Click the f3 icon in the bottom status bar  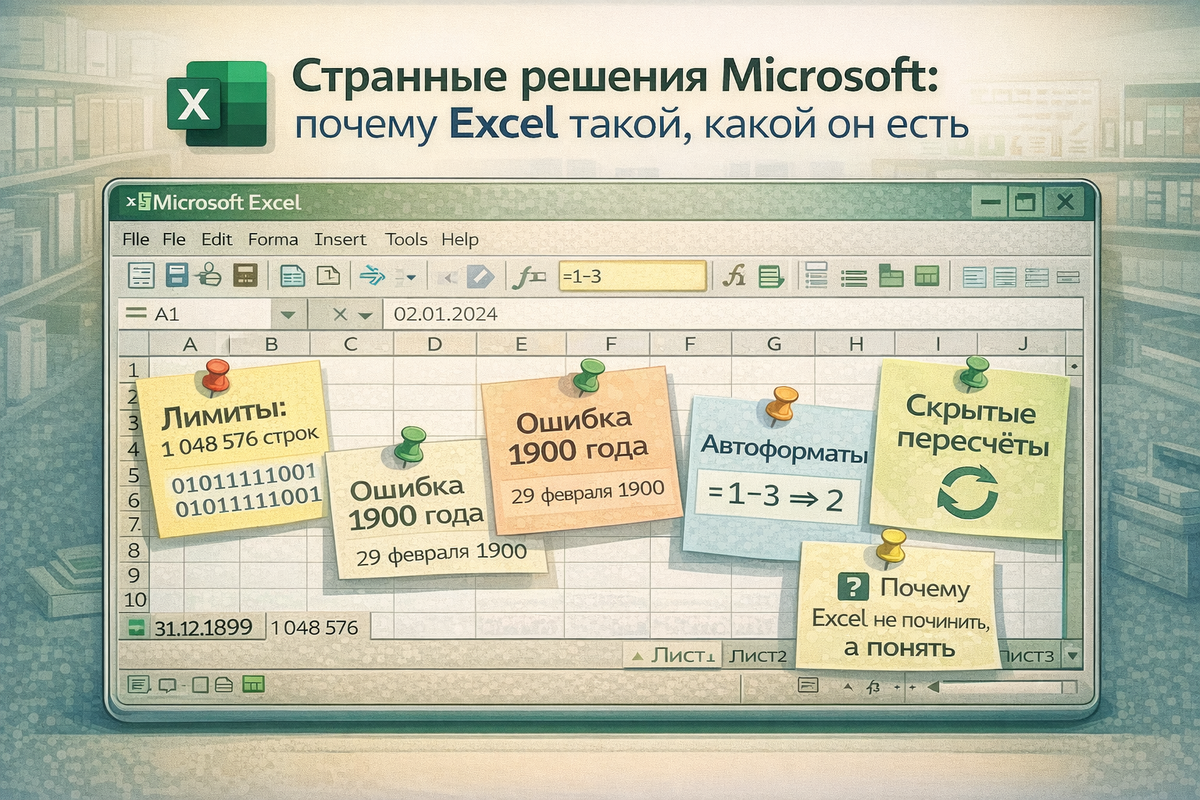tap(872, 687)
